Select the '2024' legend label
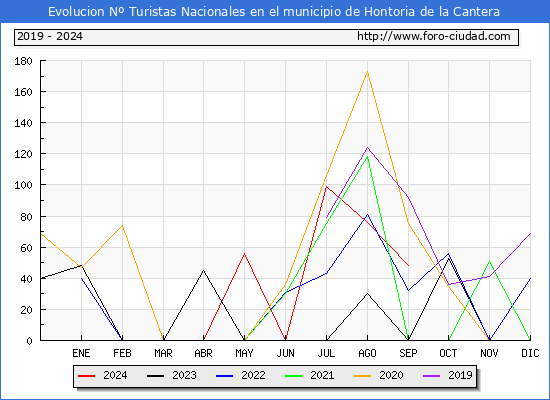 (115, 375)
